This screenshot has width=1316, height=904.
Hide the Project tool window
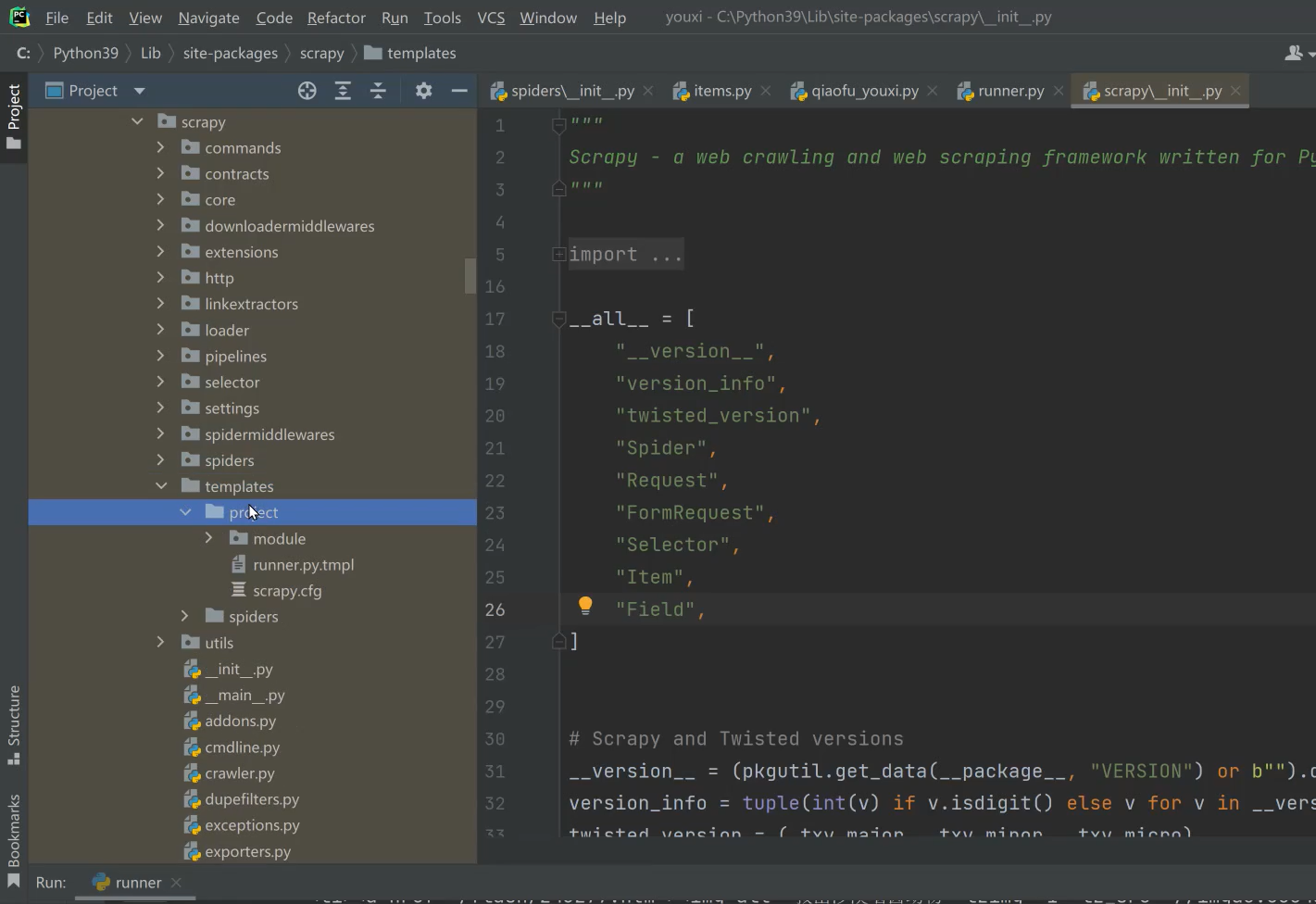[x=458, y=91]
